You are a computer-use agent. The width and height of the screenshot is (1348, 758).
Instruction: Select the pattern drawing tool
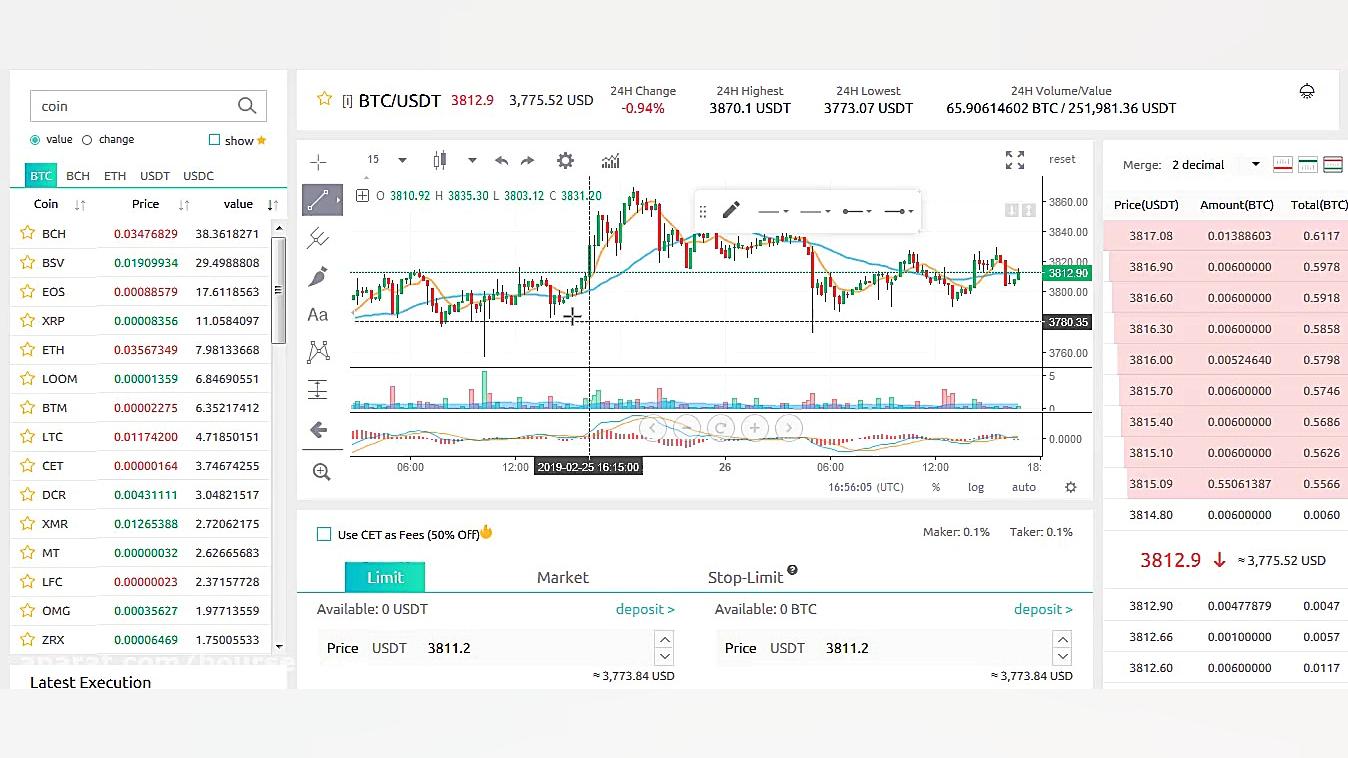318,351
